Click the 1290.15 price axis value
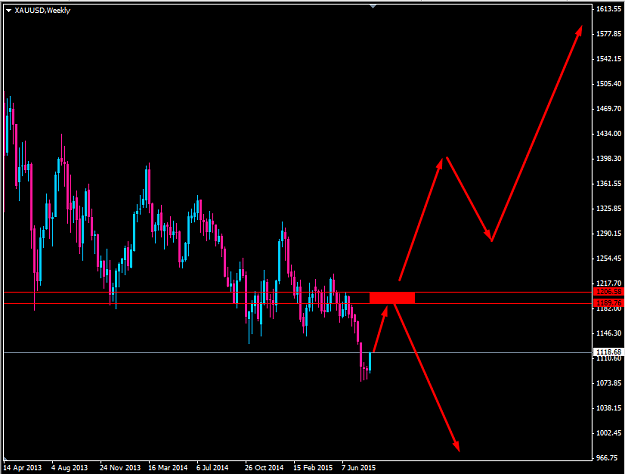The height and width of the screenshot is (474, 625). [x=609, y=233]
